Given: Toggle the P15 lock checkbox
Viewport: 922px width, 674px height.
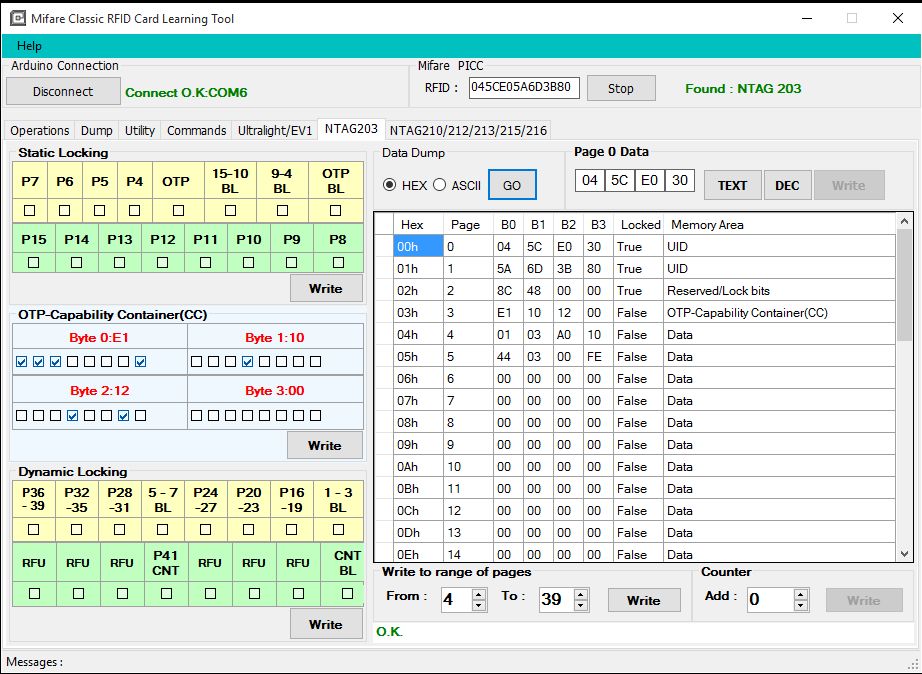Looking at the screenshot, I should tap(34, 262).
